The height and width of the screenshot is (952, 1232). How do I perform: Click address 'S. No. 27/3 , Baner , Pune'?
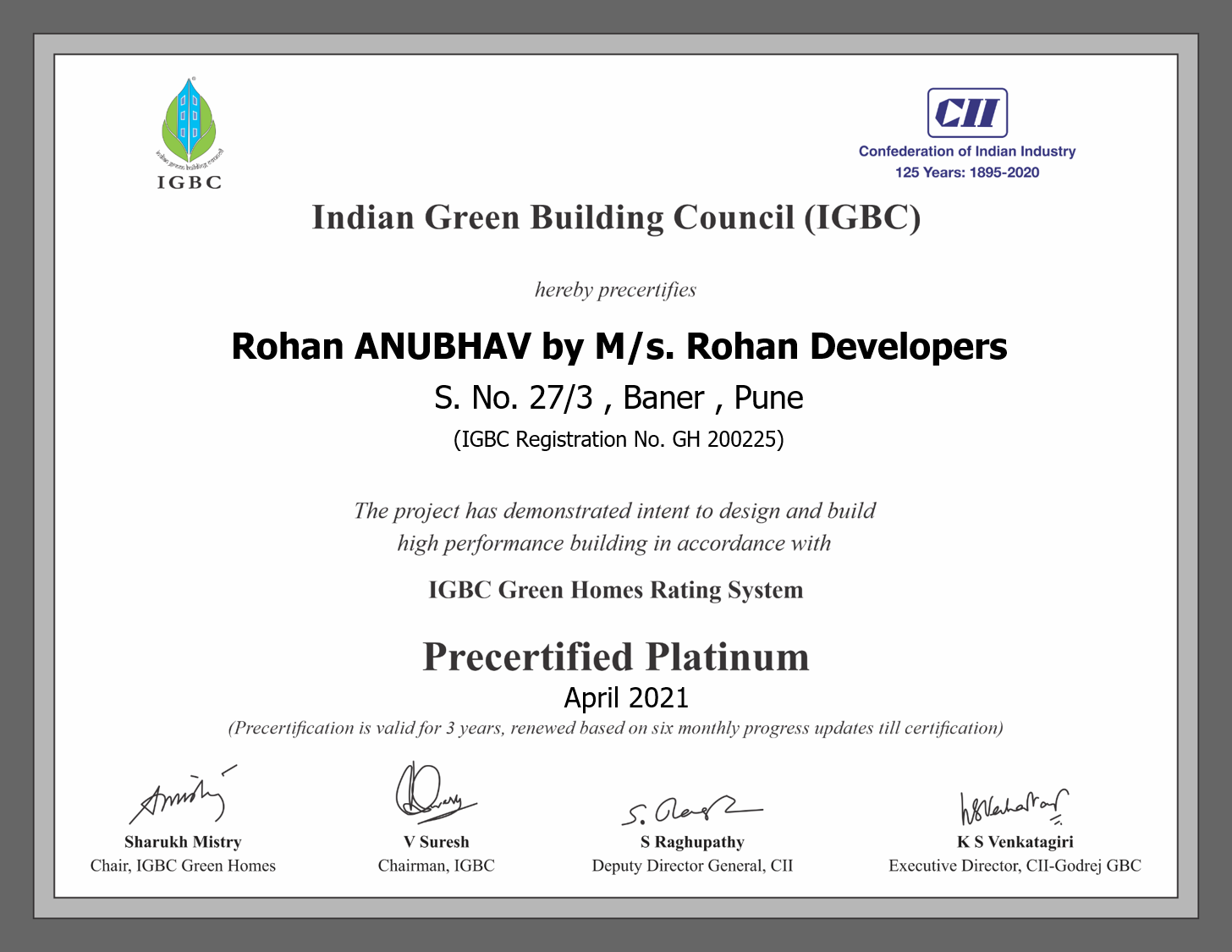point(619,398)
